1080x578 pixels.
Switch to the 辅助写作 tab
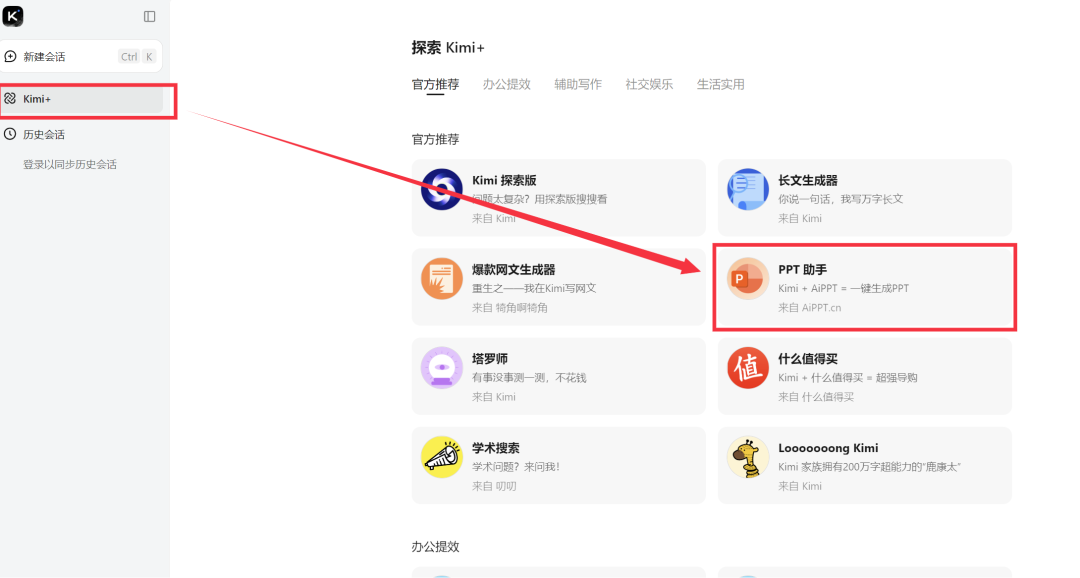tap(578, 85)
